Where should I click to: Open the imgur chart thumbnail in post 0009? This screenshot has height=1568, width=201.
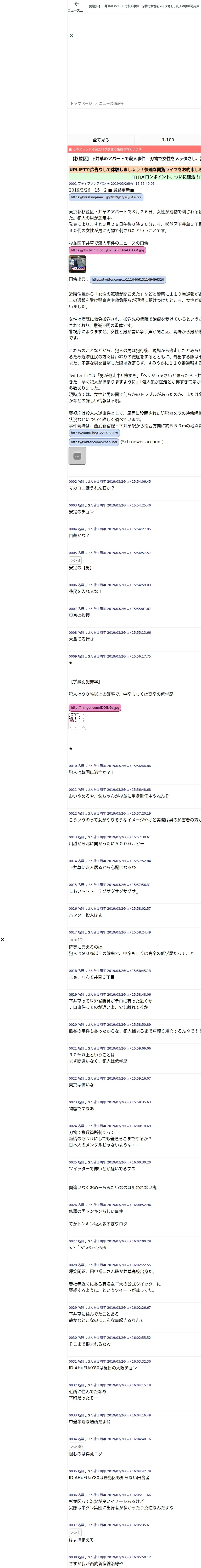(77, 721)
